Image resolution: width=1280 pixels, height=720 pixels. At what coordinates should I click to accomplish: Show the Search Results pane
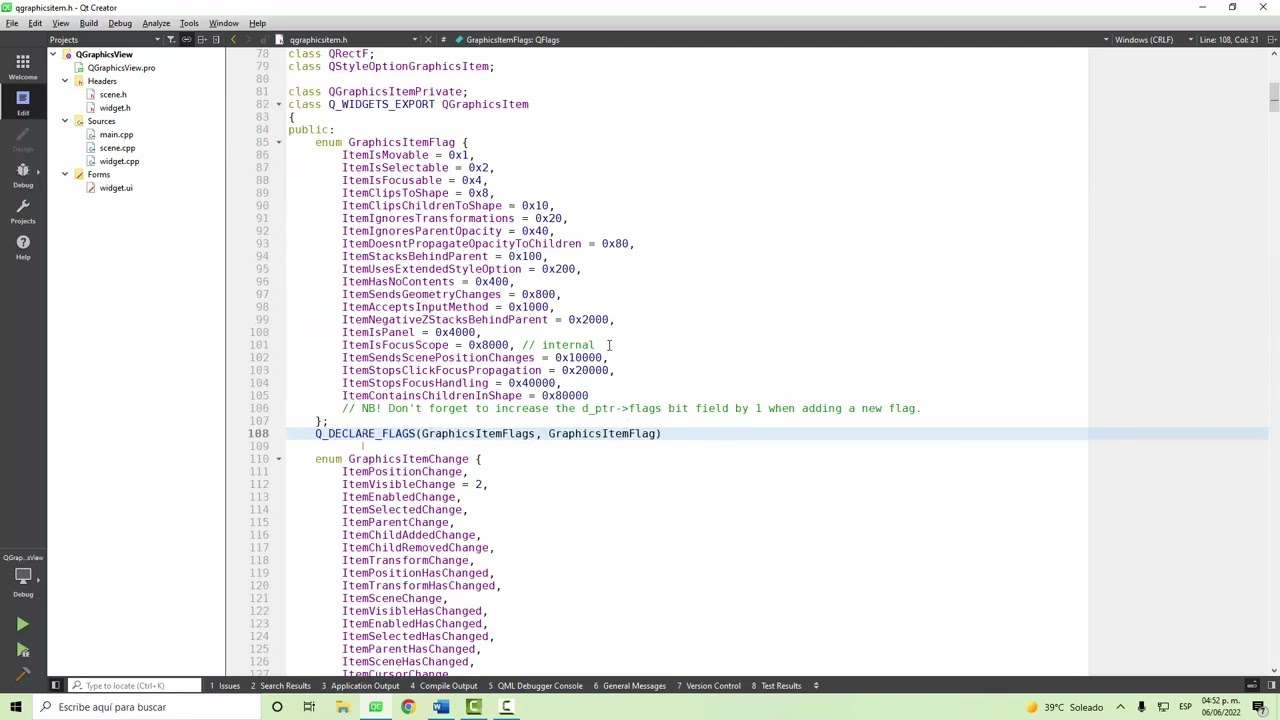pyautogui.click(x=280, y=686)
